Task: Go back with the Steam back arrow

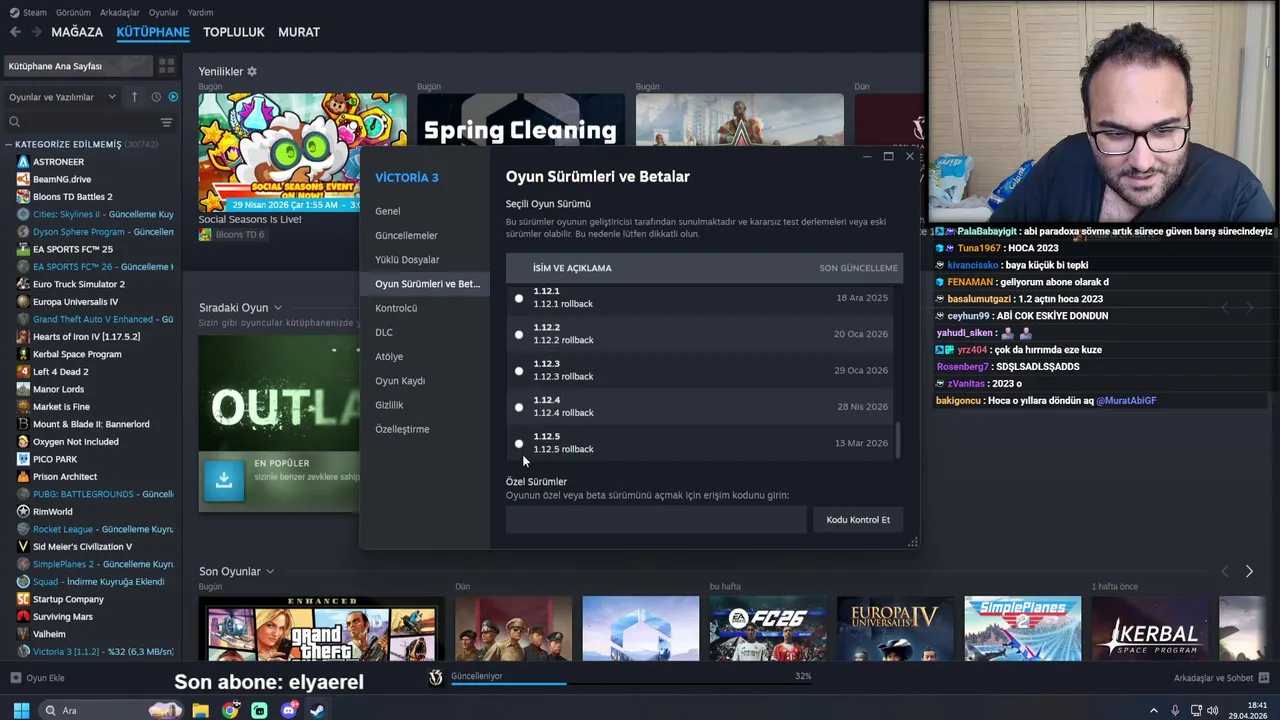Action: (15, 32)
